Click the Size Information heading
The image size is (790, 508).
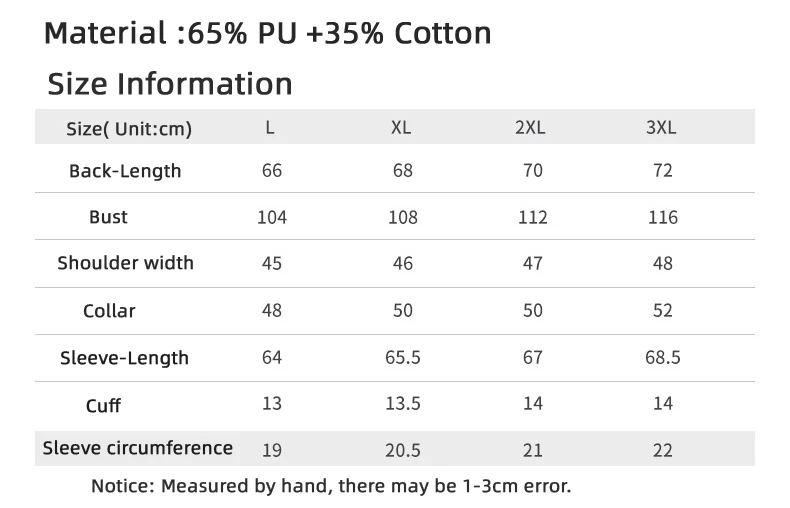coord(170,84)
